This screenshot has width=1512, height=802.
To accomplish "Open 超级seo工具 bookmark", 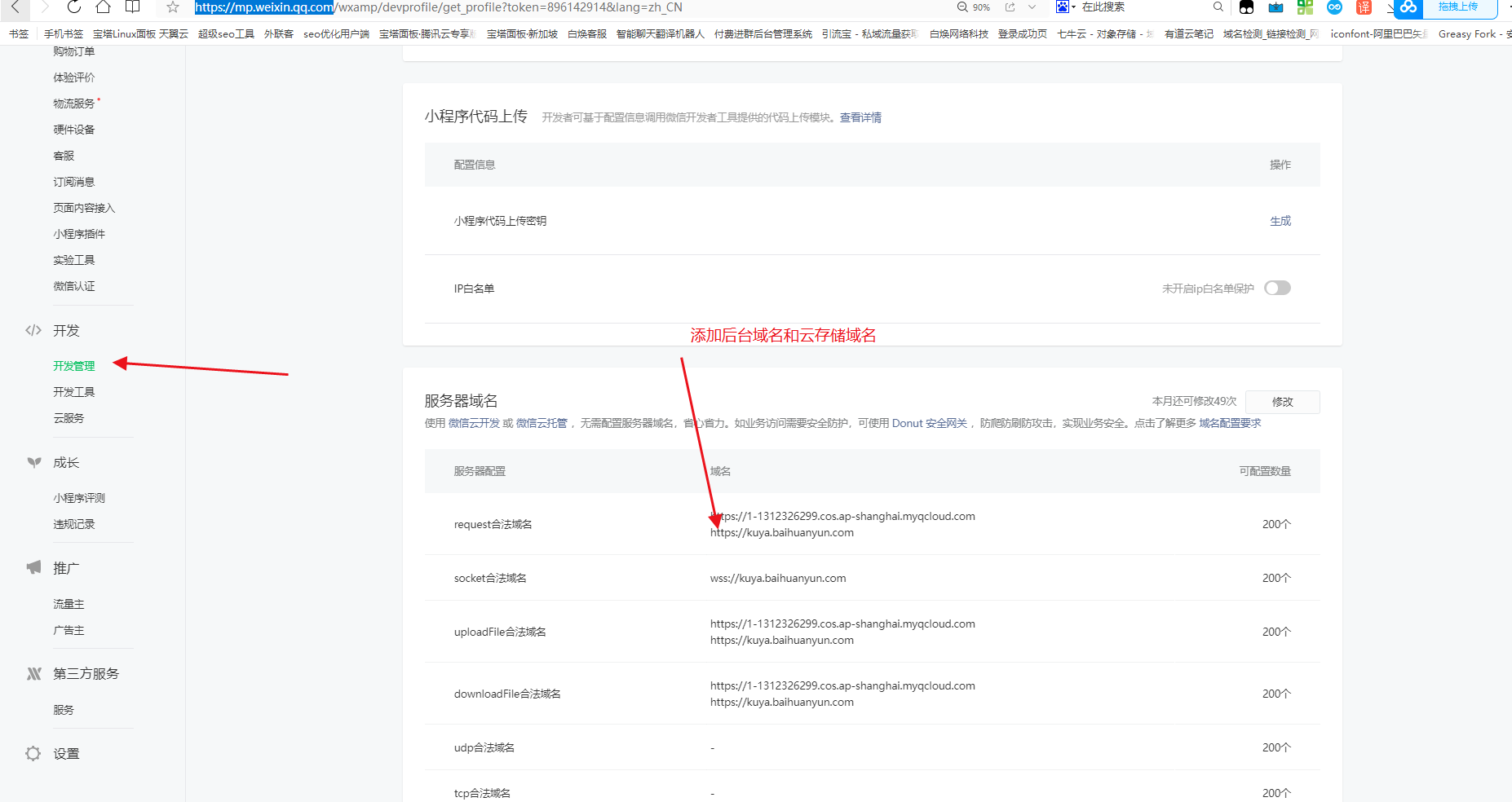I will click(226, 33).
